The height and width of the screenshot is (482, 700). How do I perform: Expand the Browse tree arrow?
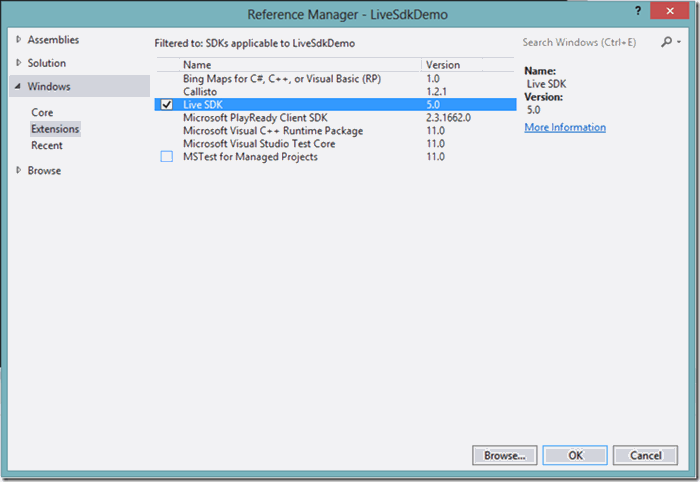point(18,170)
